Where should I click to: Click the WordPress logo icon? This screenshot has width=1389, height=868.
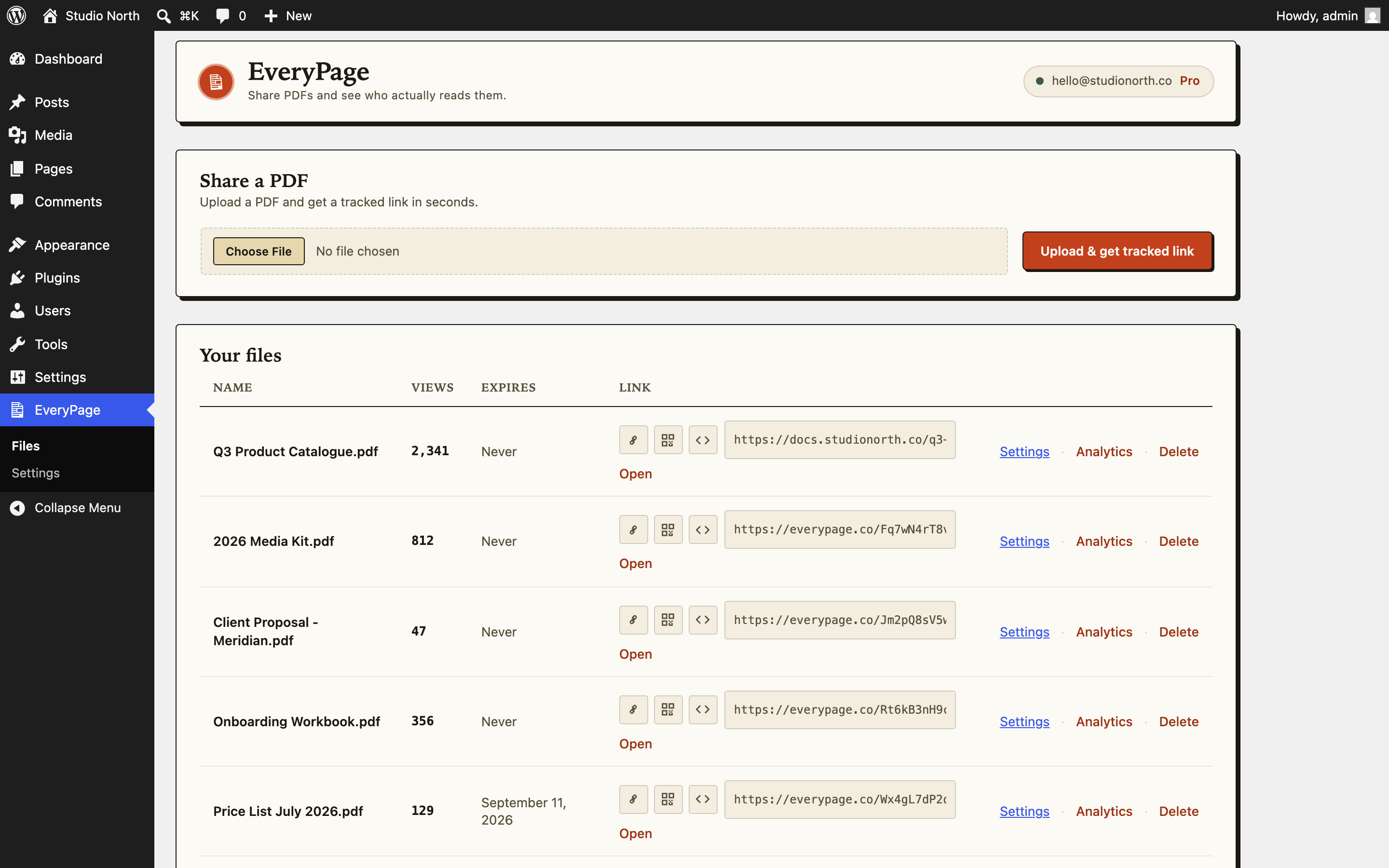click(x=17, y=15)
